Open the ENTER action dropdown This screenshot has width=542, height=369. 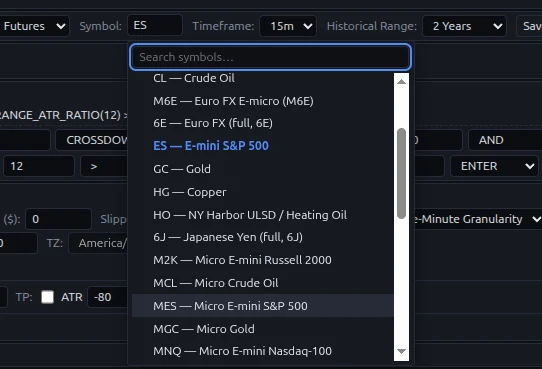(x=494, y=166)
